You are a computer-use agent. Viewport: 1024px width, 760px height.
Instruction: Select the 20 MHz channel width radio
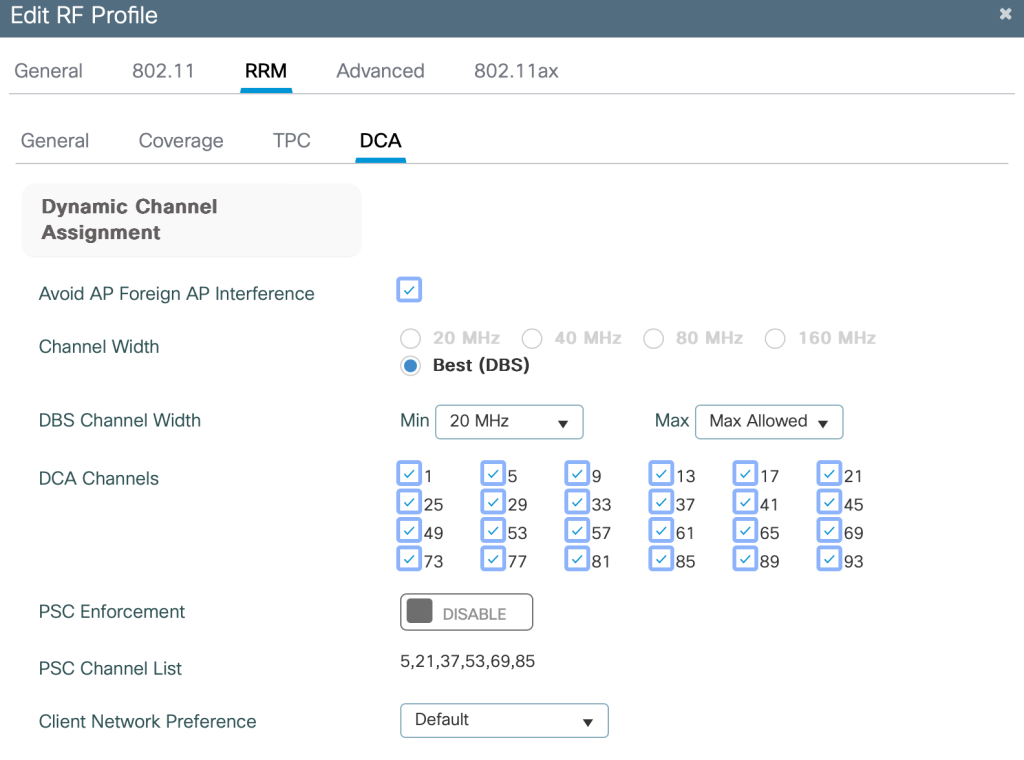[410, 339]
